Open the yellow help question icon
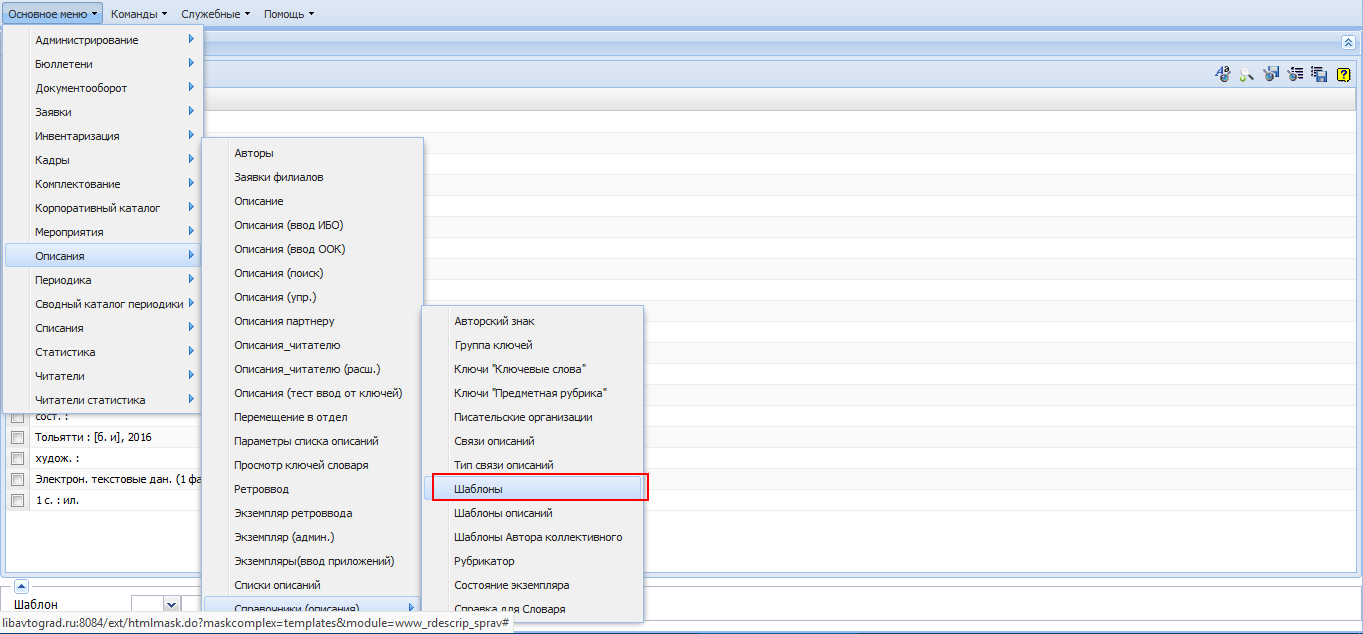Image resolution: width=1363 pixels, height=634 pixels. click(x=1344, y=74)
